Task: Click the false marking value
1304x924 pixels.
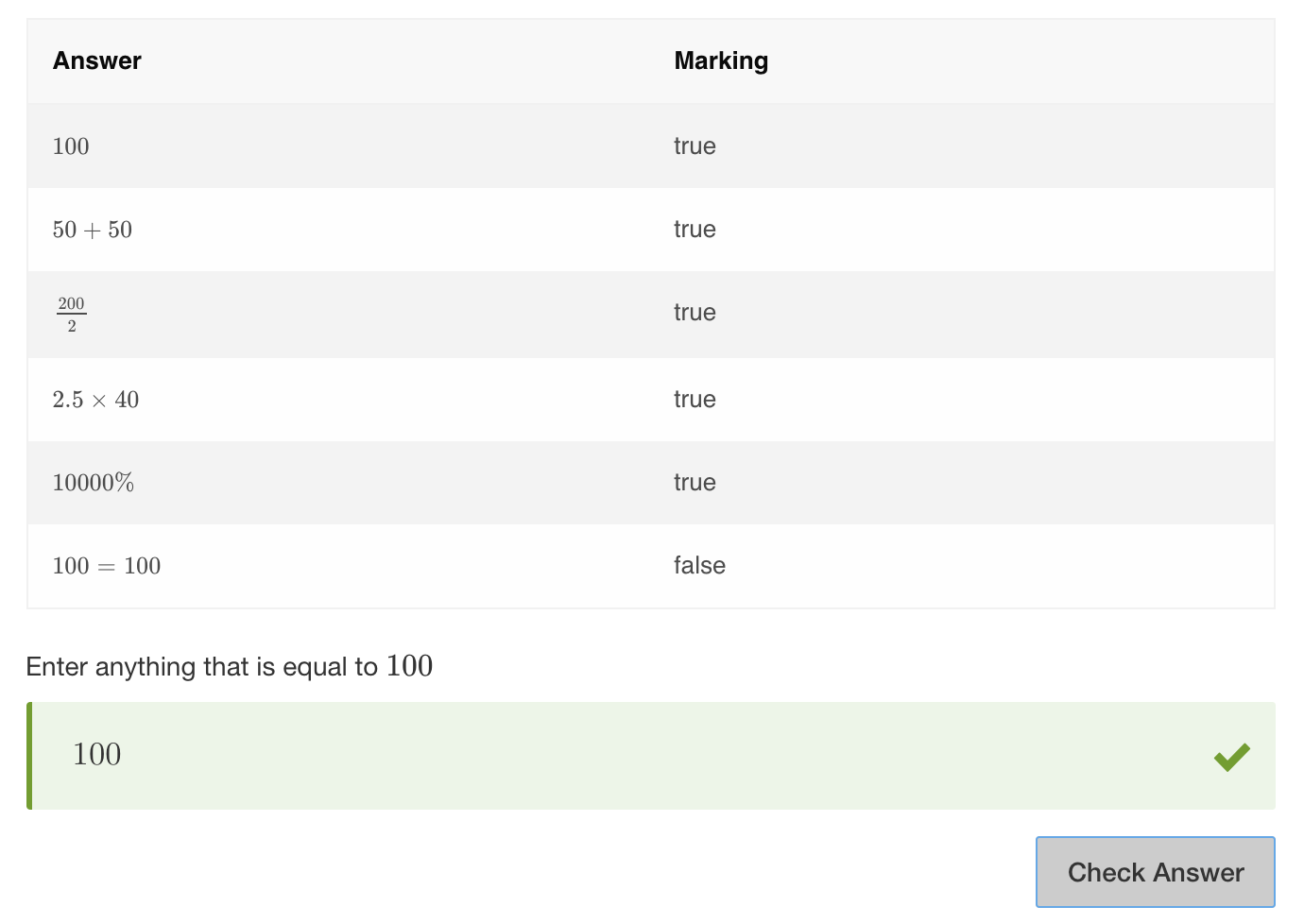Action: click(x=699, y=565)
